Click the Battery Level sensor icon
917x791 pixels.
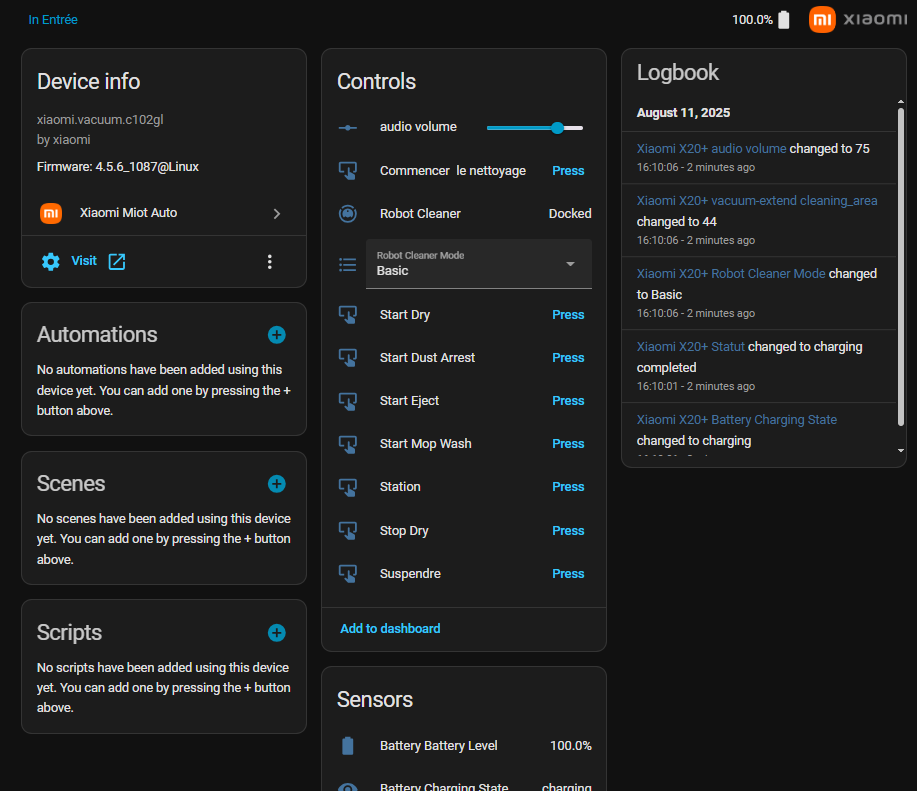(x=348, y=746)
